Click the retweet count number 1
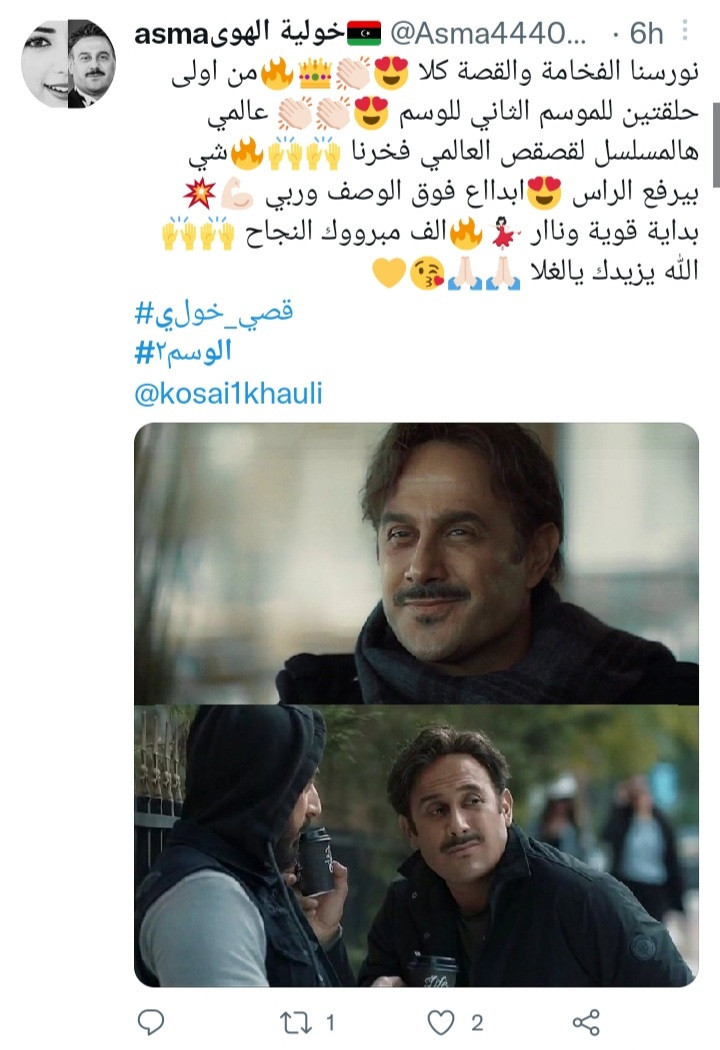 point(330,1023)
